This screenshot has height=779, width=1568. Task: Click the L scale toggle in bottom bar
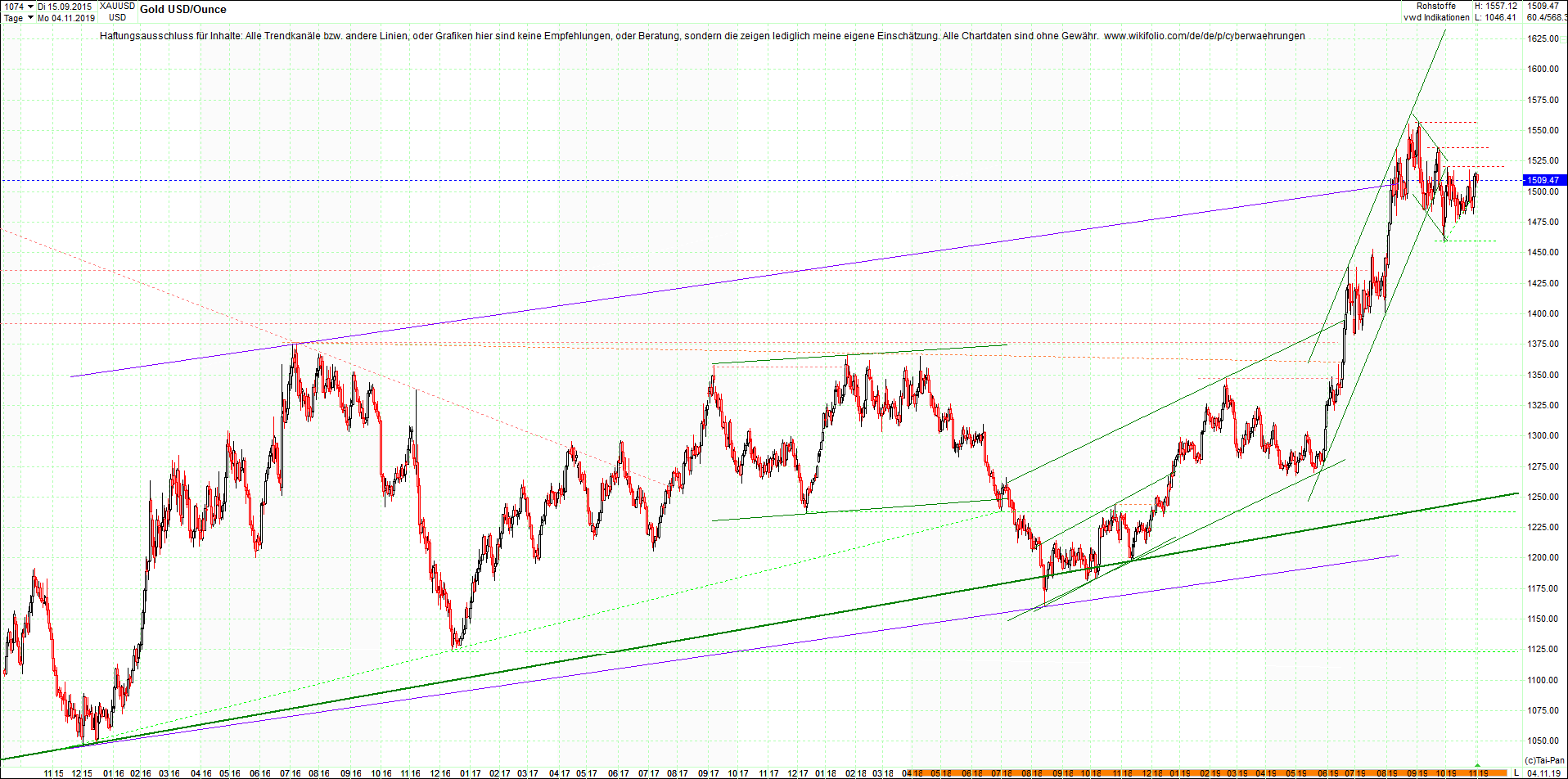tap(1516, 772)
